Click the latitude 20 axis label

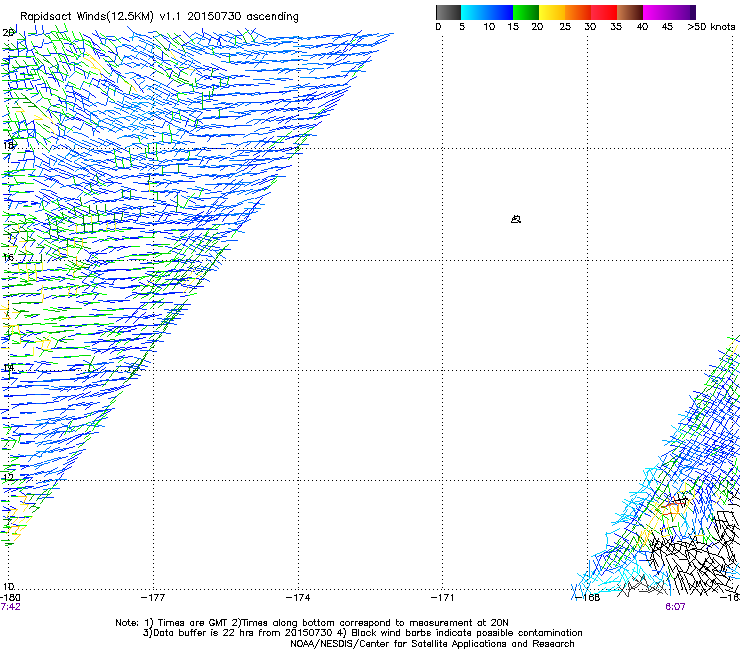pyautogui.click(x=8, y=33)
